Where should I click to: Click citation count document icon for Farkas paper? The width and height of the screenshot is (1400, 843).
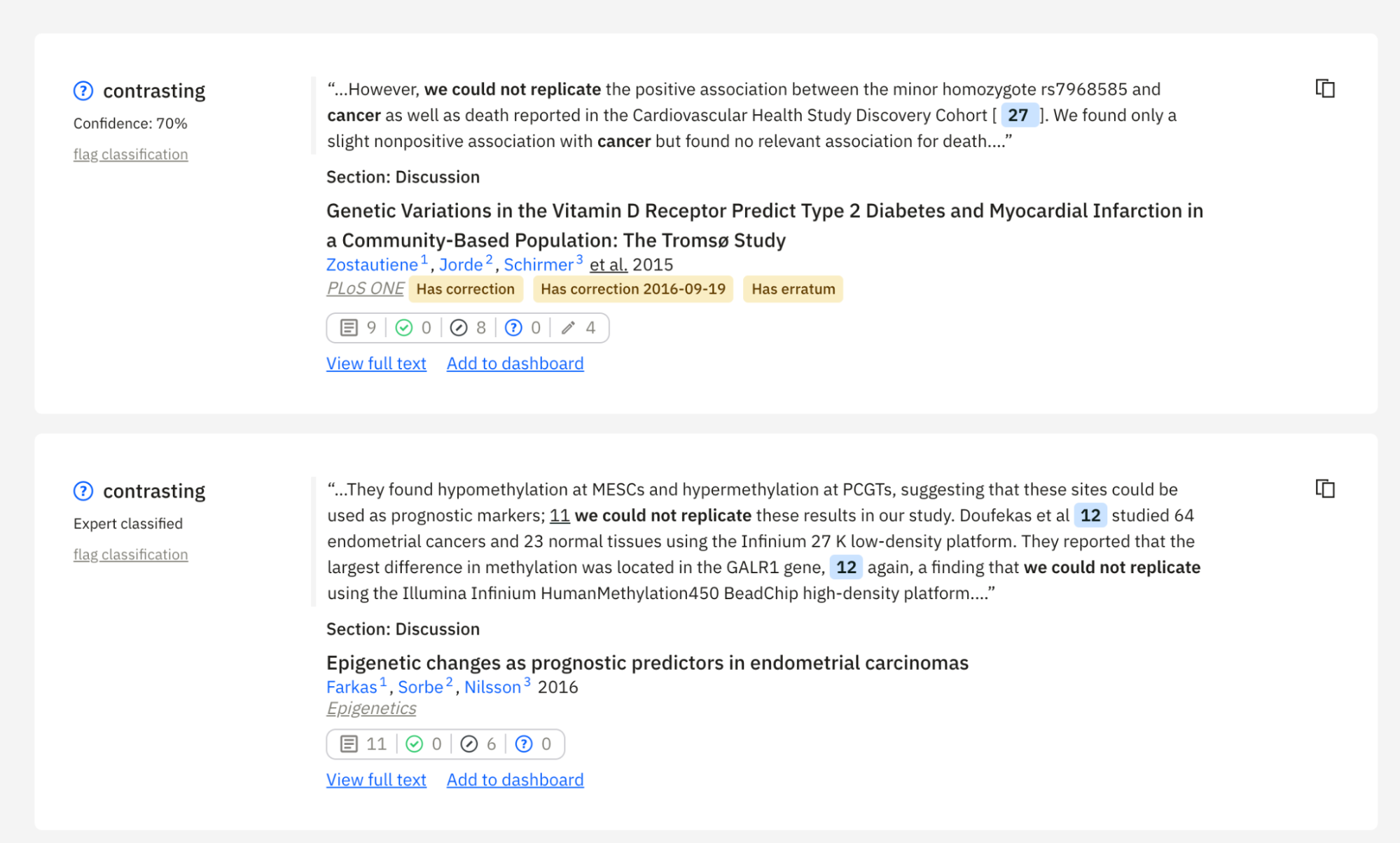pos(349,744)
